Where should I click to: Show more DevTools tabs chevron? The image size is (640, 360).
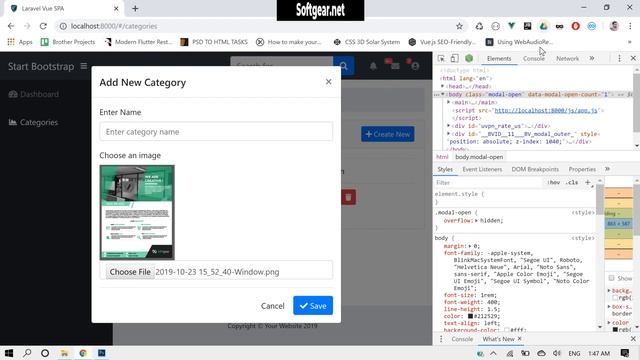(x=592, y=58)
